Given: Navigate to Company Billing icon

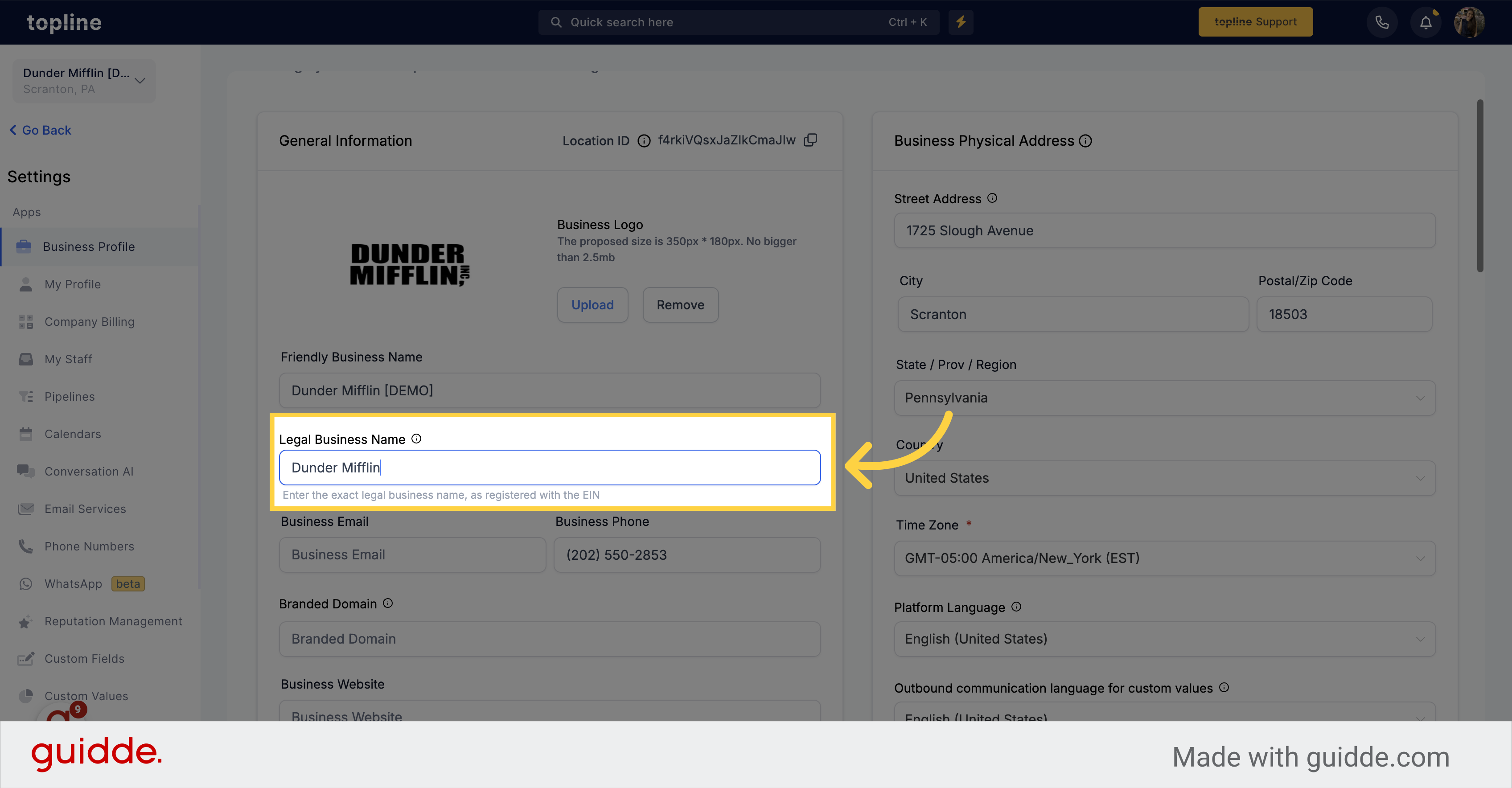Looking at the screenshot, I should pos(26,320).
